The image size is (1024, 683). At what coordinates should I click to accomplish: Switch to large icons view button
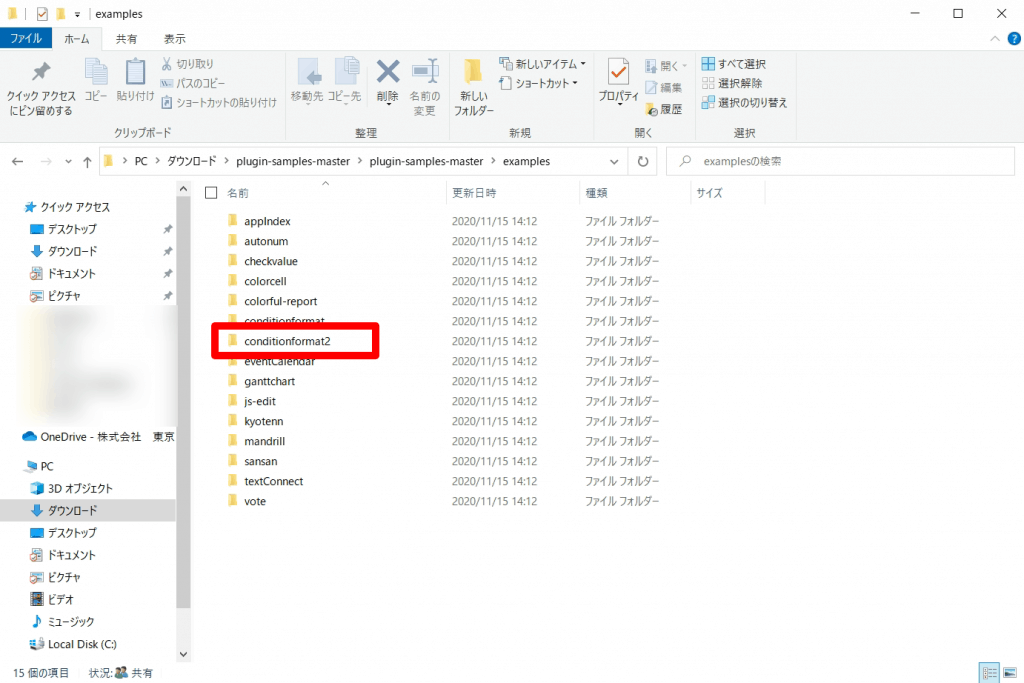tap(1008, 672)
